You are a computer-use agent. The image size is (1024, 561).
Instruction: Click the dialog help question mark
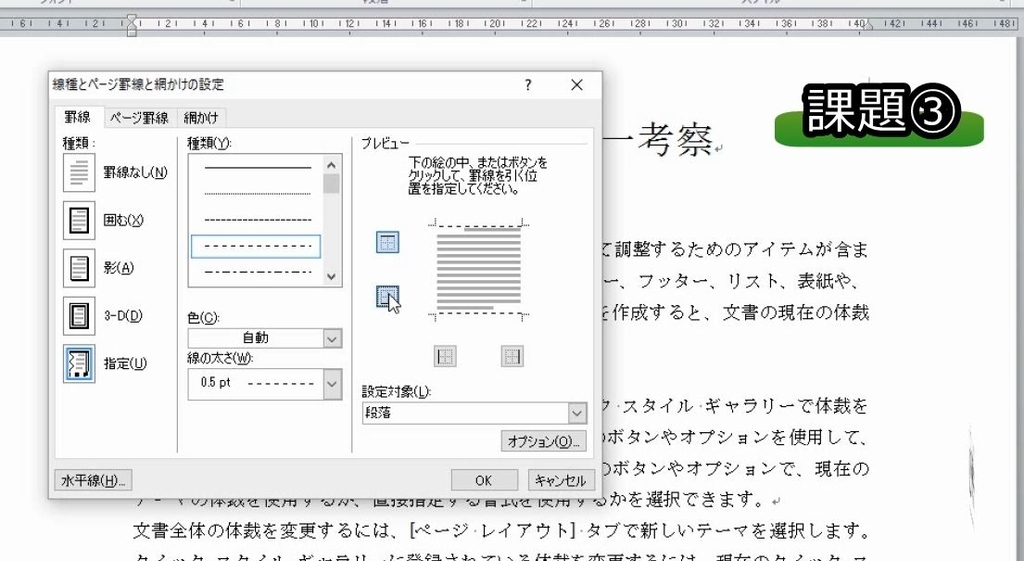(528, 85)
